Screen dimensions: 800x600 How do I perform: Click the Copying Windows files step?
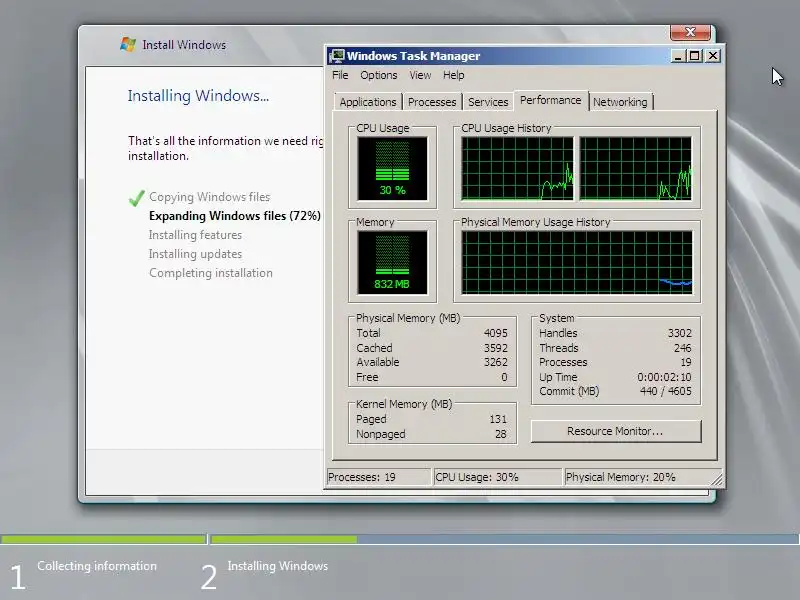pyautogui.click(x=210, y=197)
